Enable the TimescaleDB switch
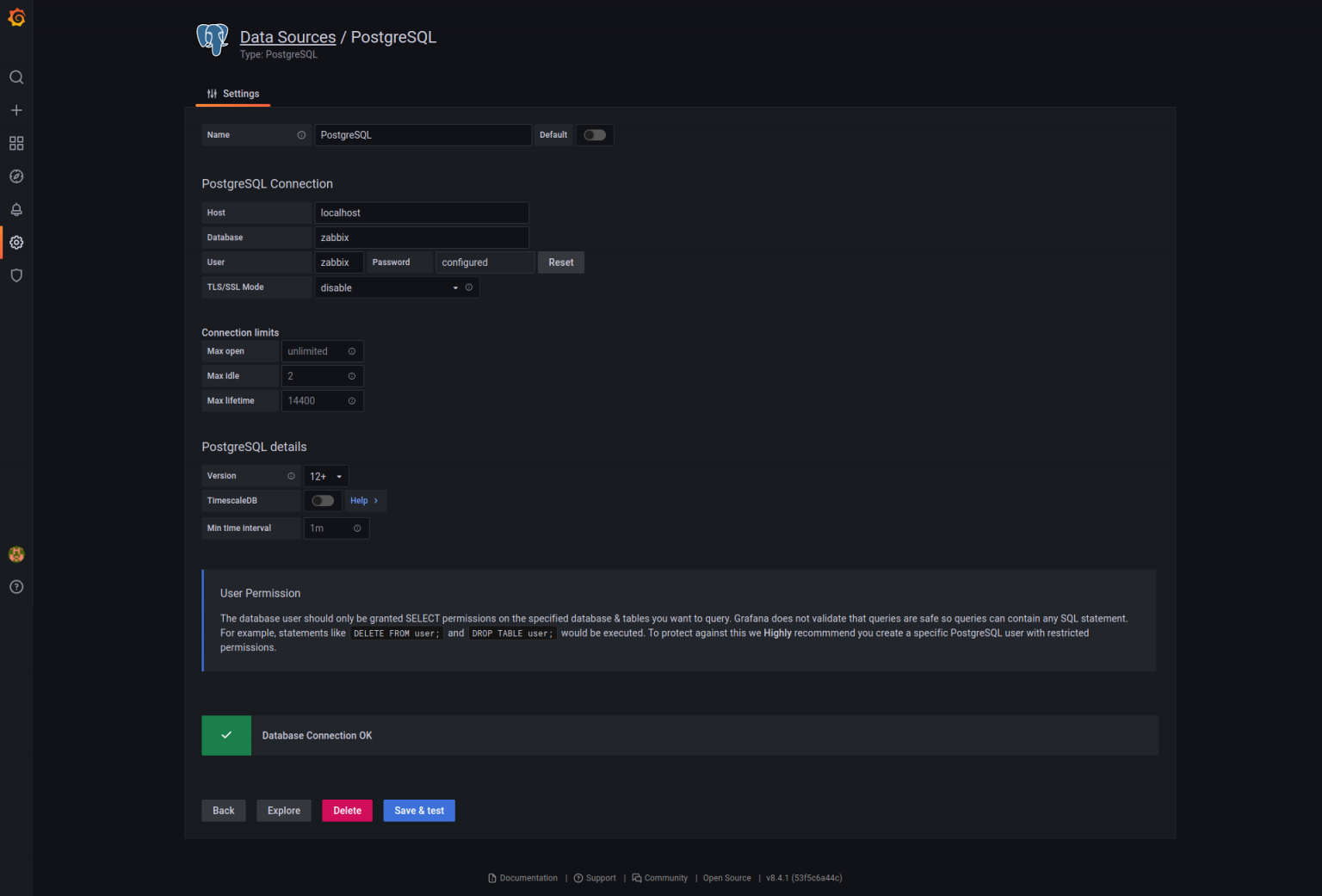Screen dimensions: 1322x896 click(323, 501)
